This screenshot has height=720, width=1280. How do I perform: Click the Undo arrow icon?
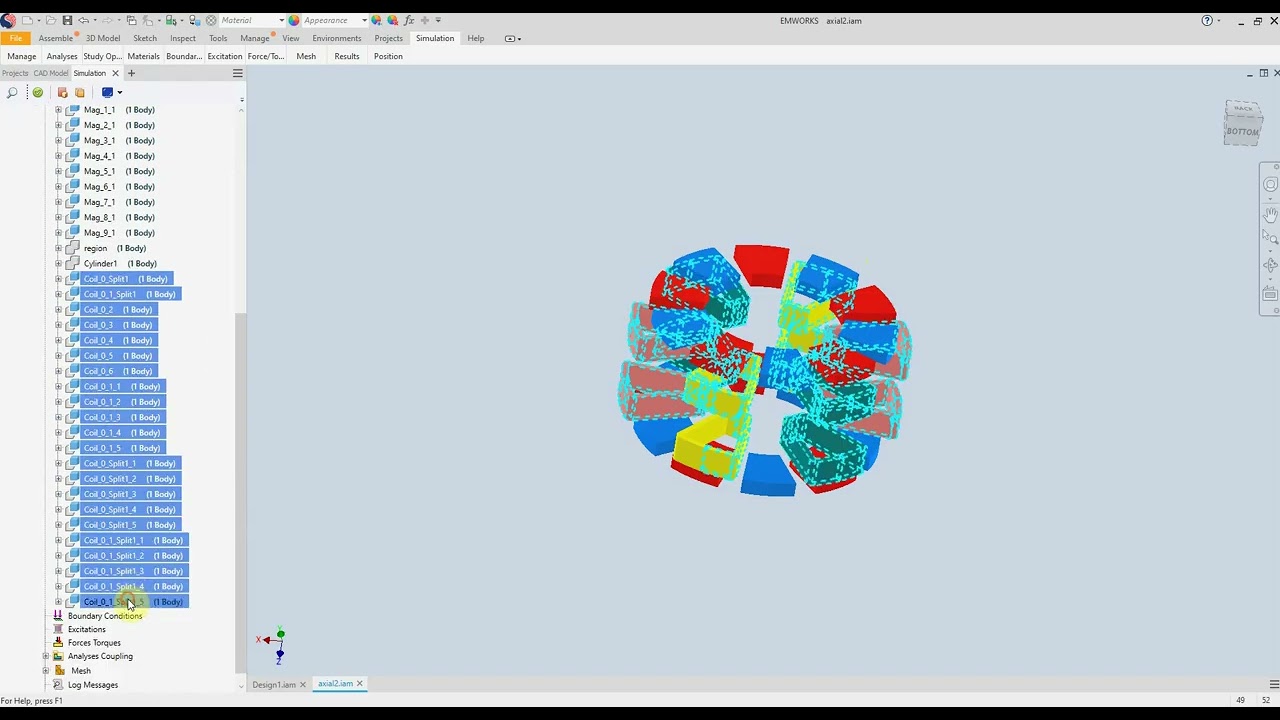pyautogui.click(x=84, y=20)
